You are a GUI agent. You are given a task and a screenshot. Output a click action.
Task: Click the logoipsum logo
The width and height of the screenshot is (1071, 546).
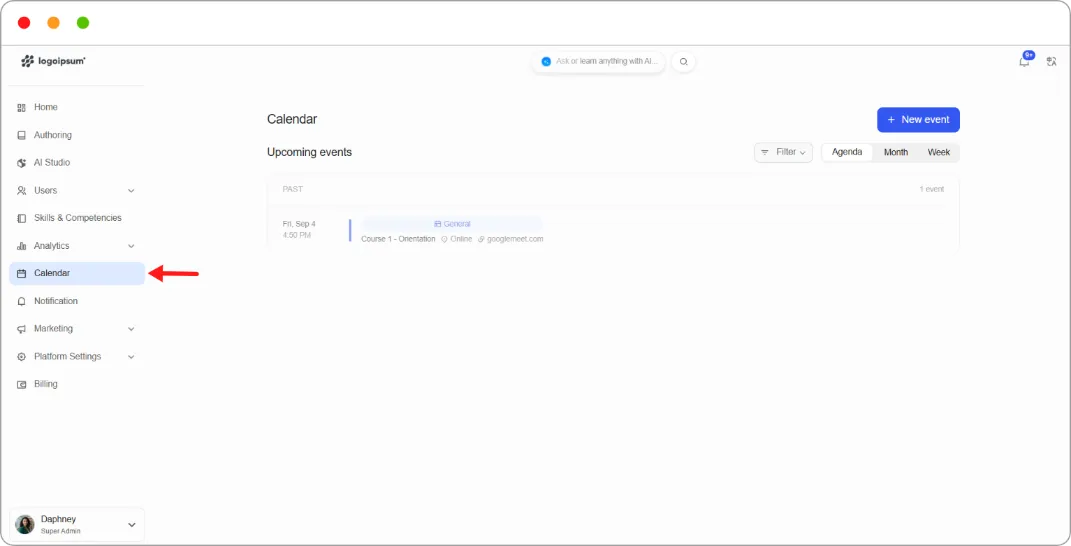(x=53, y=62)
